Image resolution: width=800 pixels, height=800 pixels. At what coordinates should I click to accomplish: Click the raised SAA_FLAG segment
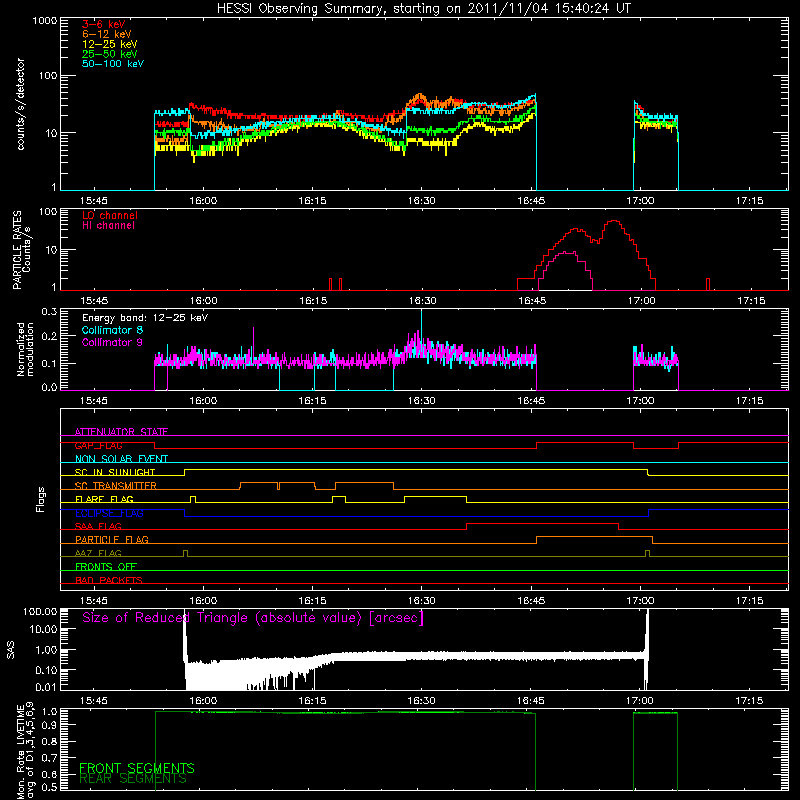click(542, 523)
